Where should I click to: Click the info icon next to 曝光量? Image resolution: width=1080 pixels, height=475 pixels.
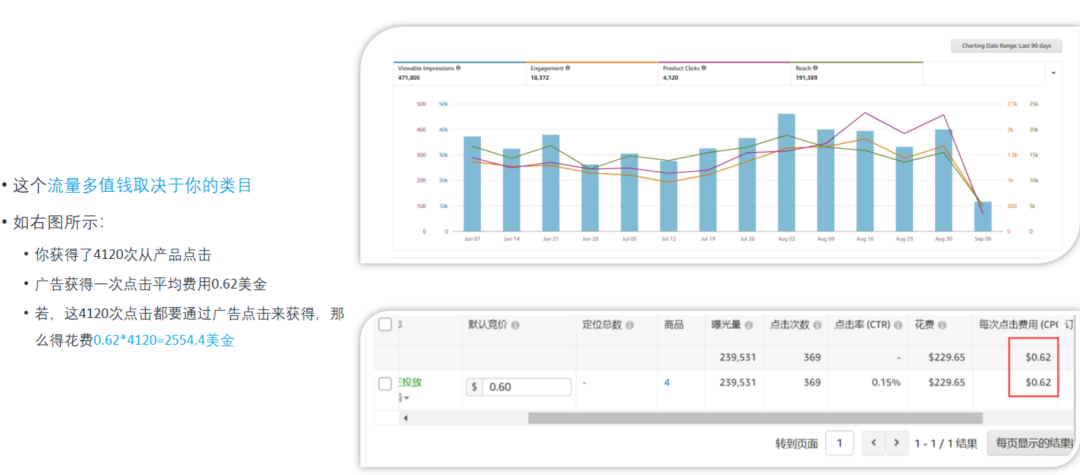tap(749, 325)
